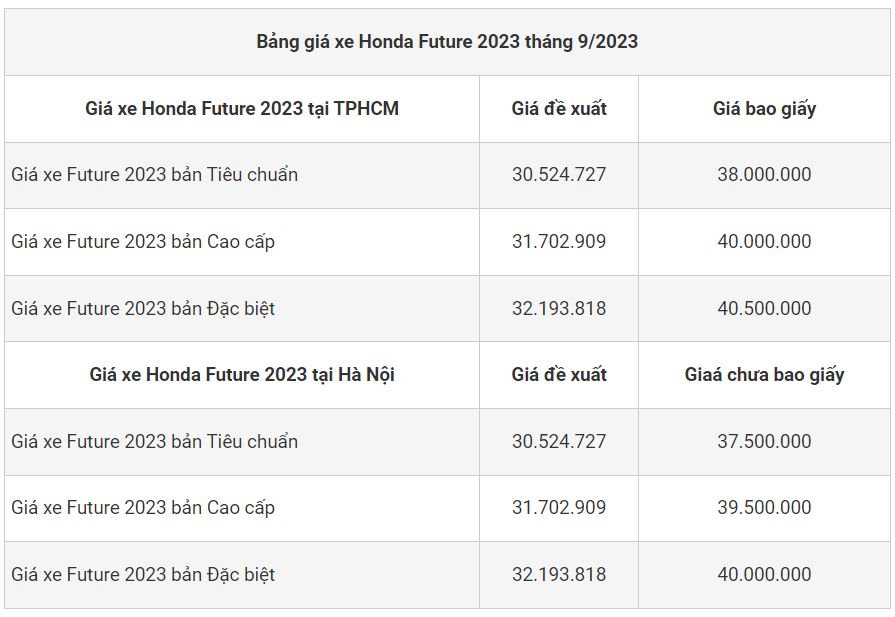895x617 pixels.
Task: Select Hà Nội row bản Cao cấp label
Action: point(143,508)
